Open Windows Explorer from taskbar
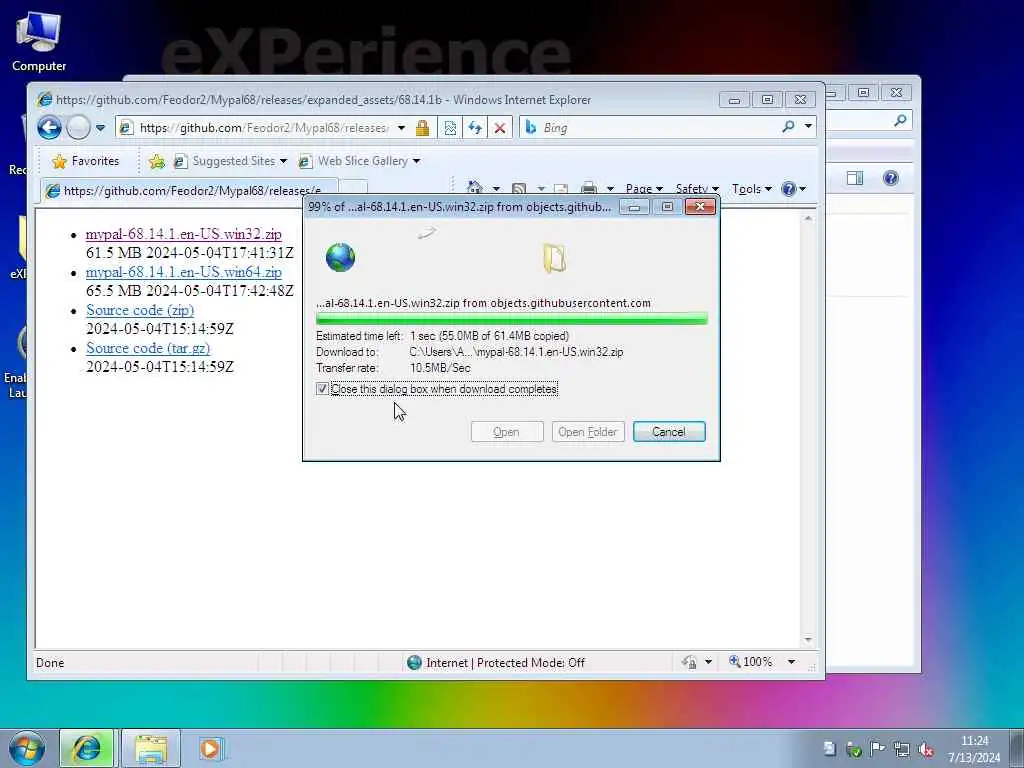 point(151,748)
